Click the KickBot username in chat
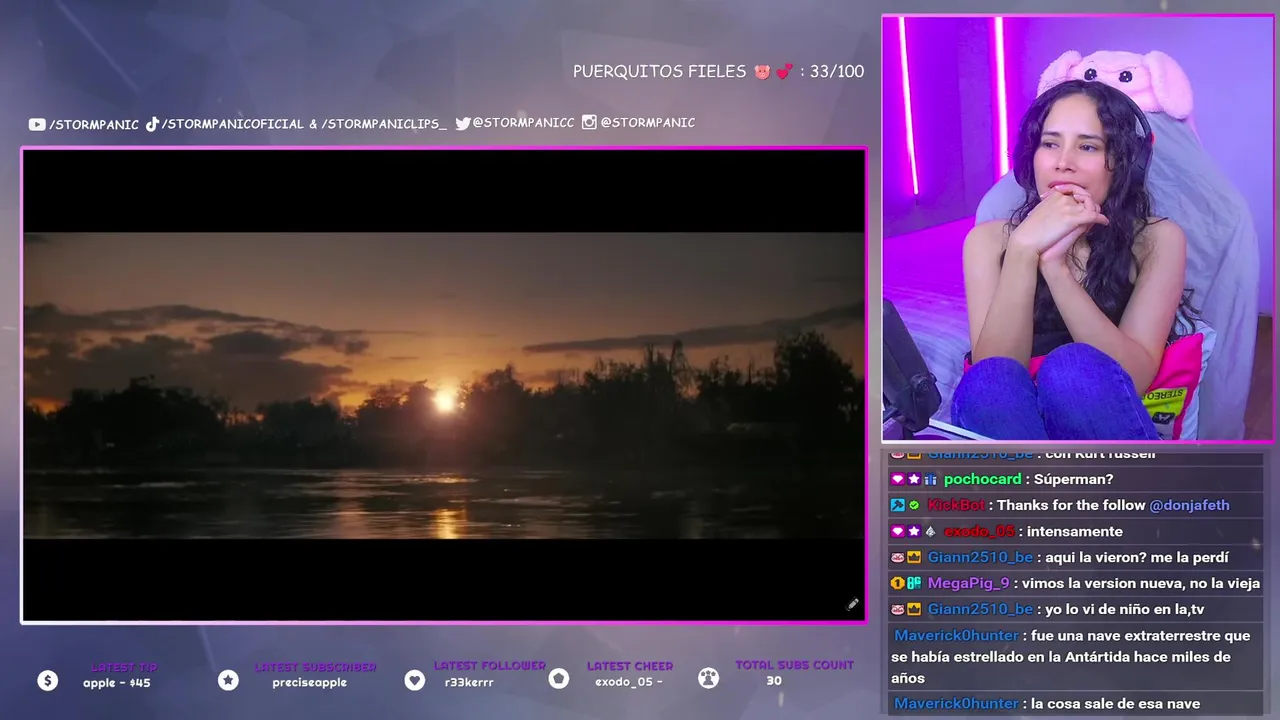1280x720 pixels. pyautogui.click(x=956, y=505)
